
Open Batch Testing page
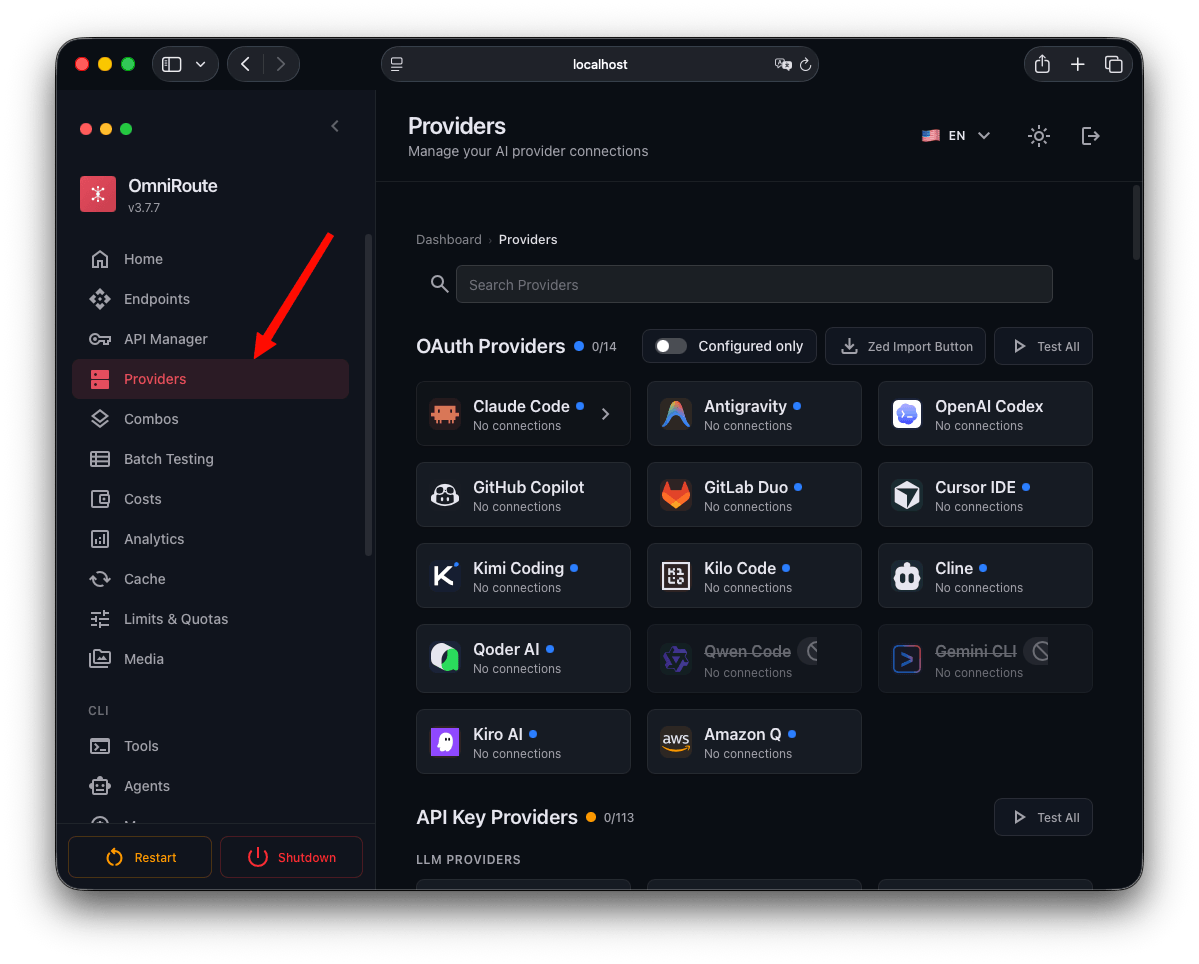pos(210,459)
